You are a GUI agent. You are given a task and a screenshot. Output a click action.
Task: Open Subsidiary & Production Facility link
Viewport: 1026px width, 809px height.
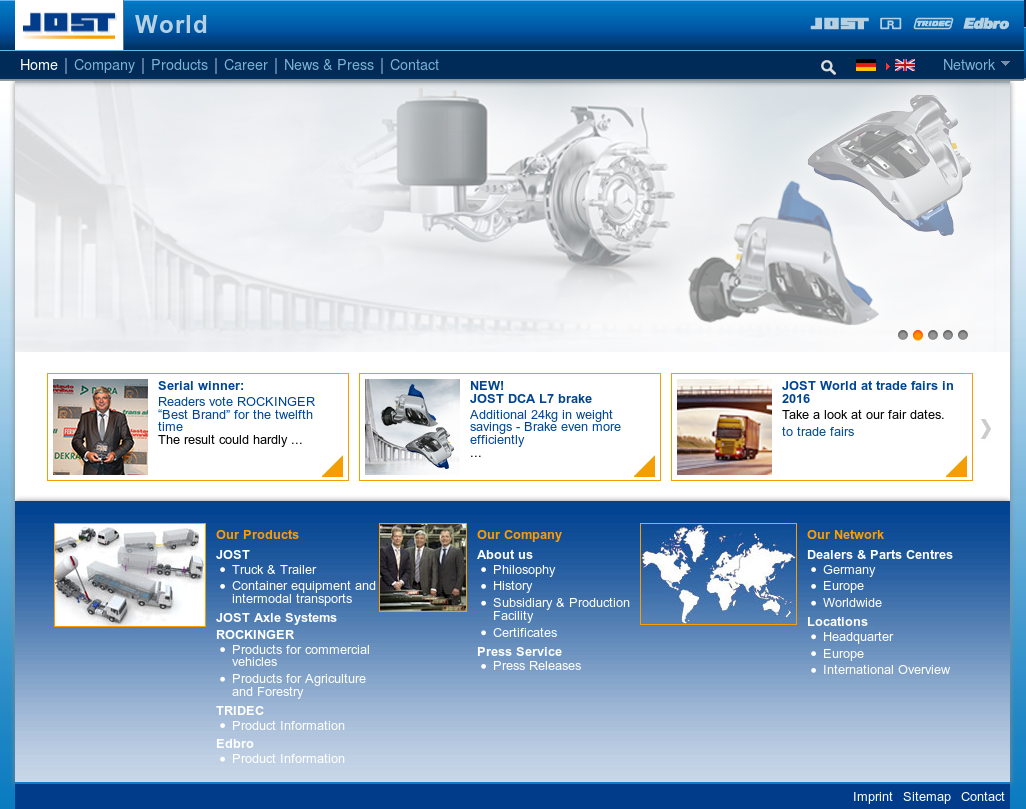coord(561,609)
